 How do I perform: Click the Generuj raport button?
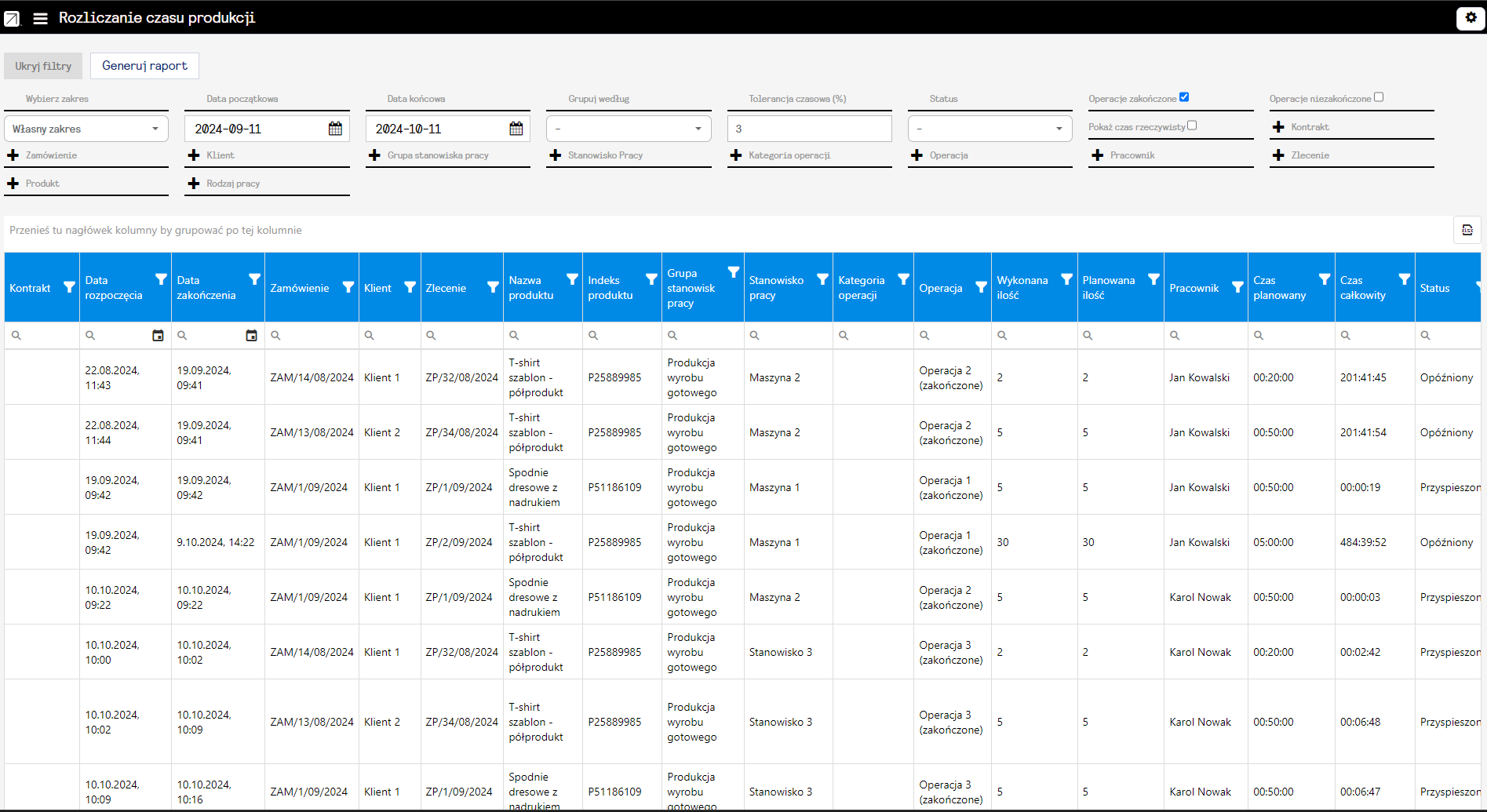[x=144, y=66]
